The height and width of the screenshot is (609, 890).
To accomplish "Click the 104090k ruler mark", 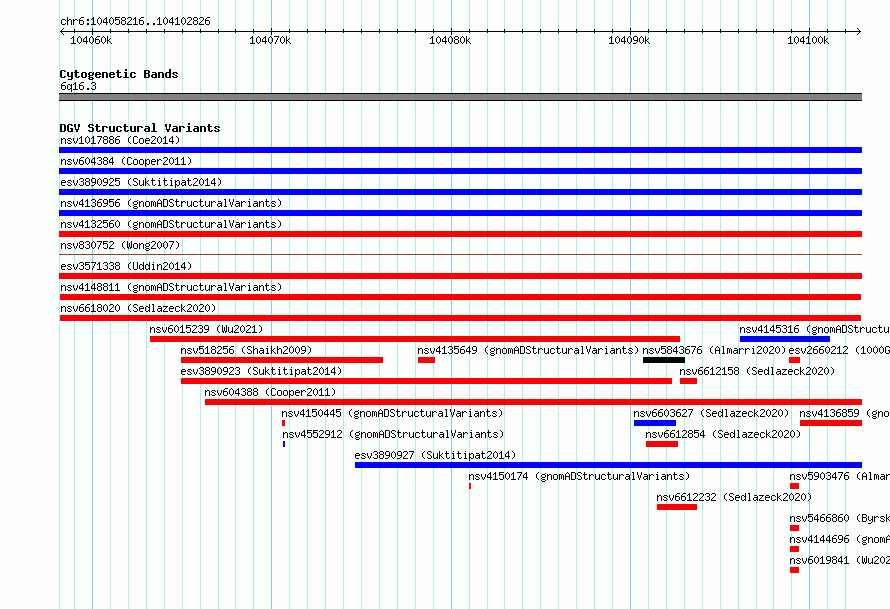I will click(x=629, y=41).
